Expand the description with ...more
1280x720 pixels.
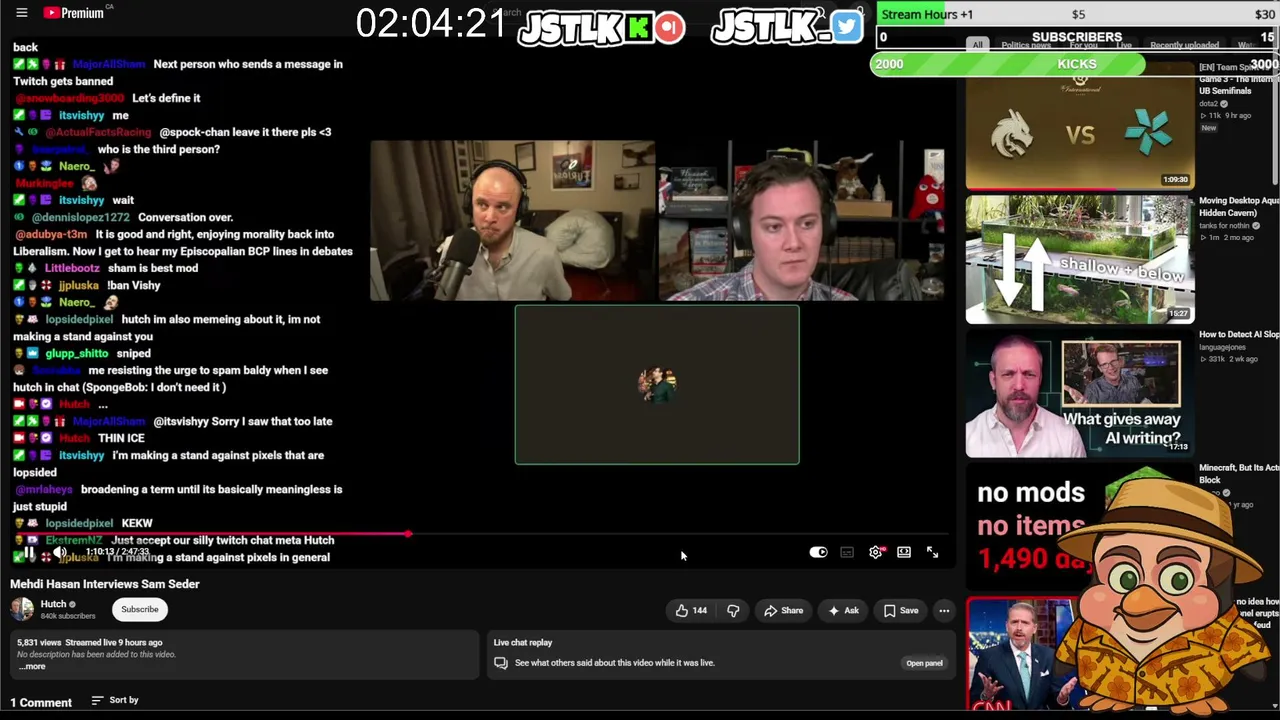tap(33, 667)
